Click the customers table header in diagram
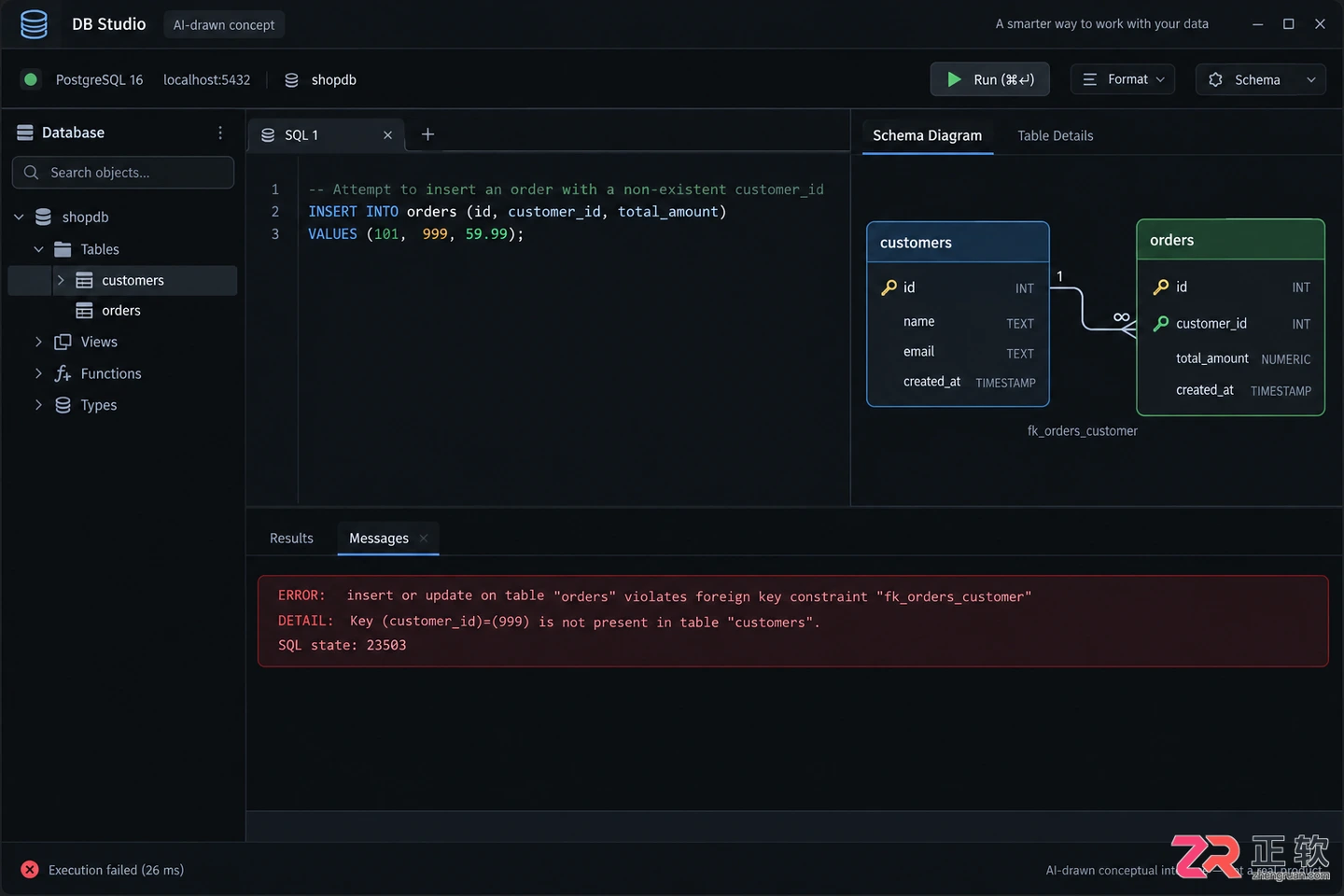1344x896 pixels. [x=958, y=243]
